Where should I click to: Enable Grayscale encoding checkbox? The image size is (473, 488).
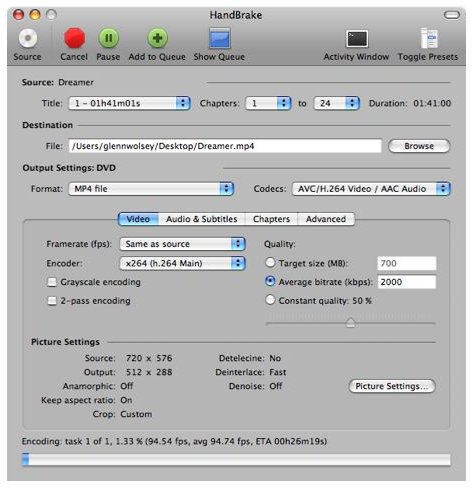point(52,282)
